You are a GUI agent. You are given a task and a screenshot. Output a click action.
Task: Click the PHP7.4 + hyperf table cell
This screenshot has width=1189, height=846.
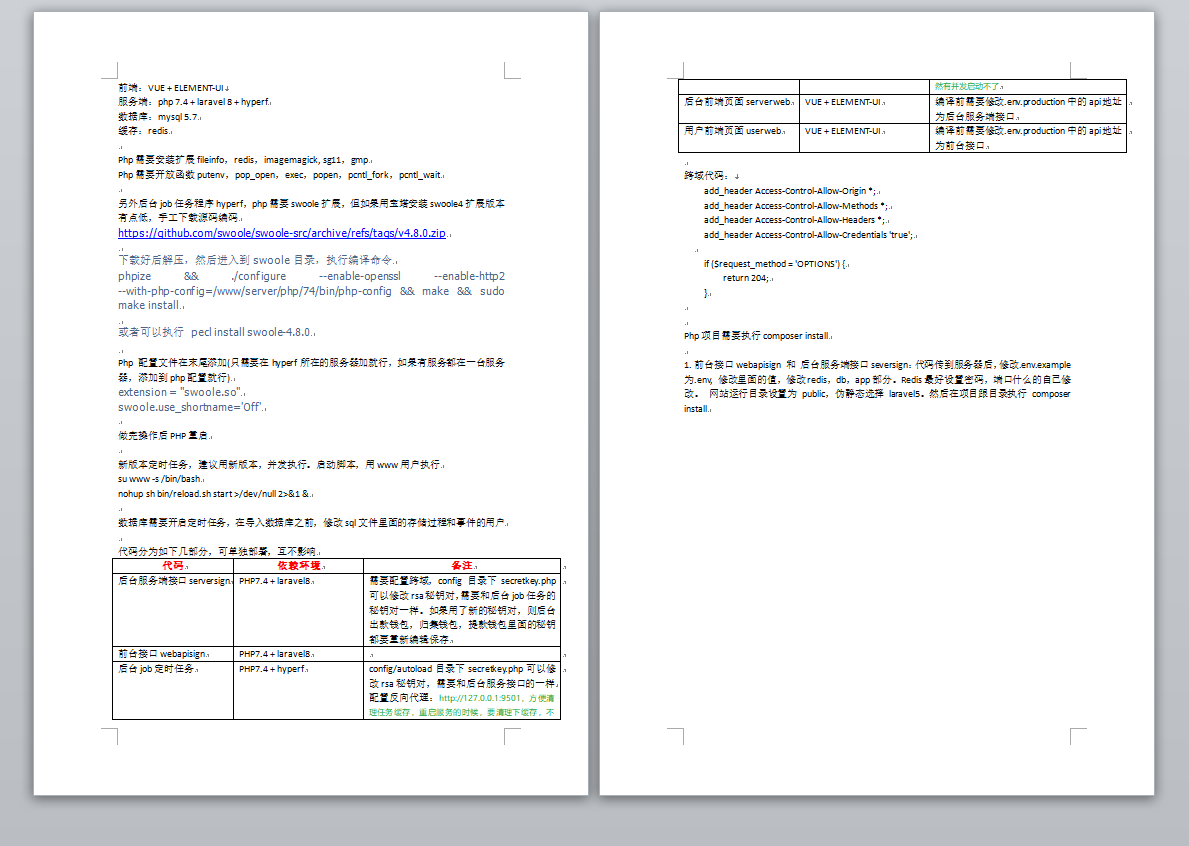point(299,690)
